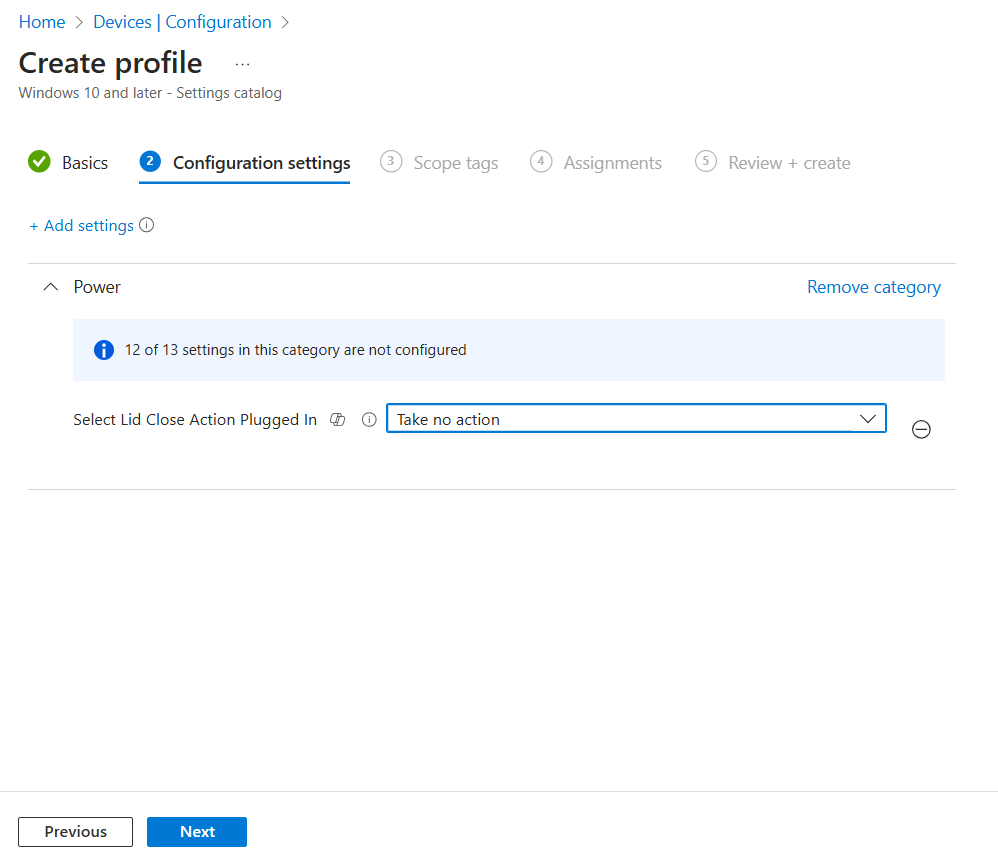Viewport: 998px width, 852px height.
Task: Click 'Select Lid Close Action Plugged In' label
Action: coord(195,420)
